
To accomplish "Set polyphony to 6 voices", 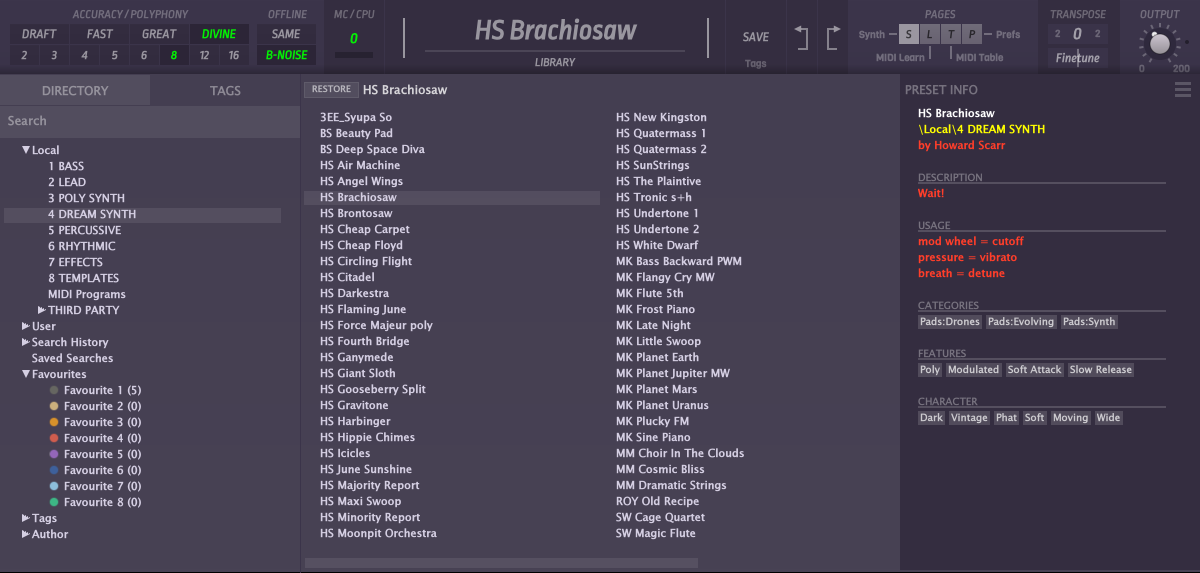I will [144, 55].
